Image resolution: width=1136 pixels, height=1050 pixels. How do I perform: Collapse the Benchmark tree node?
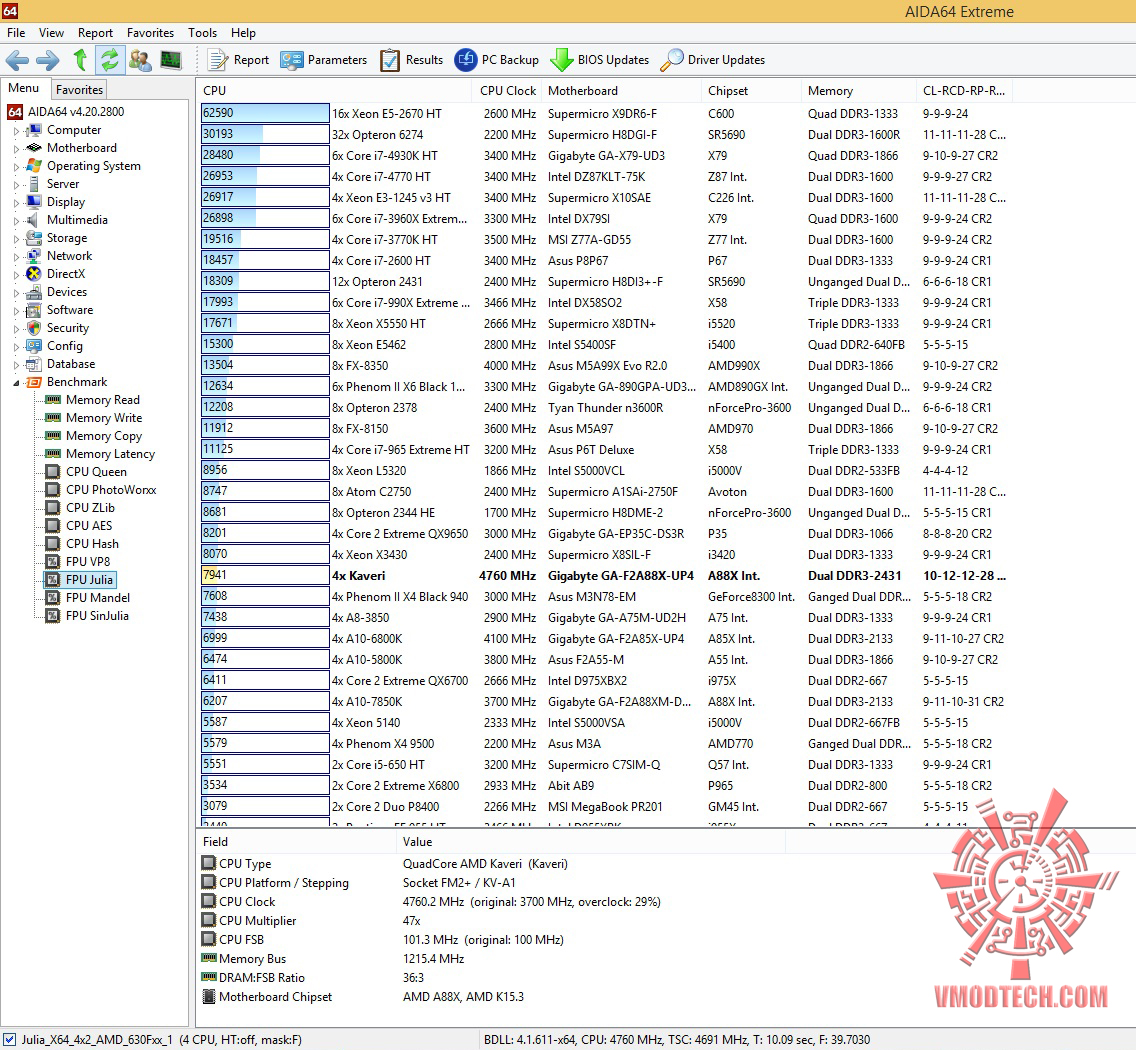(17, 383)
